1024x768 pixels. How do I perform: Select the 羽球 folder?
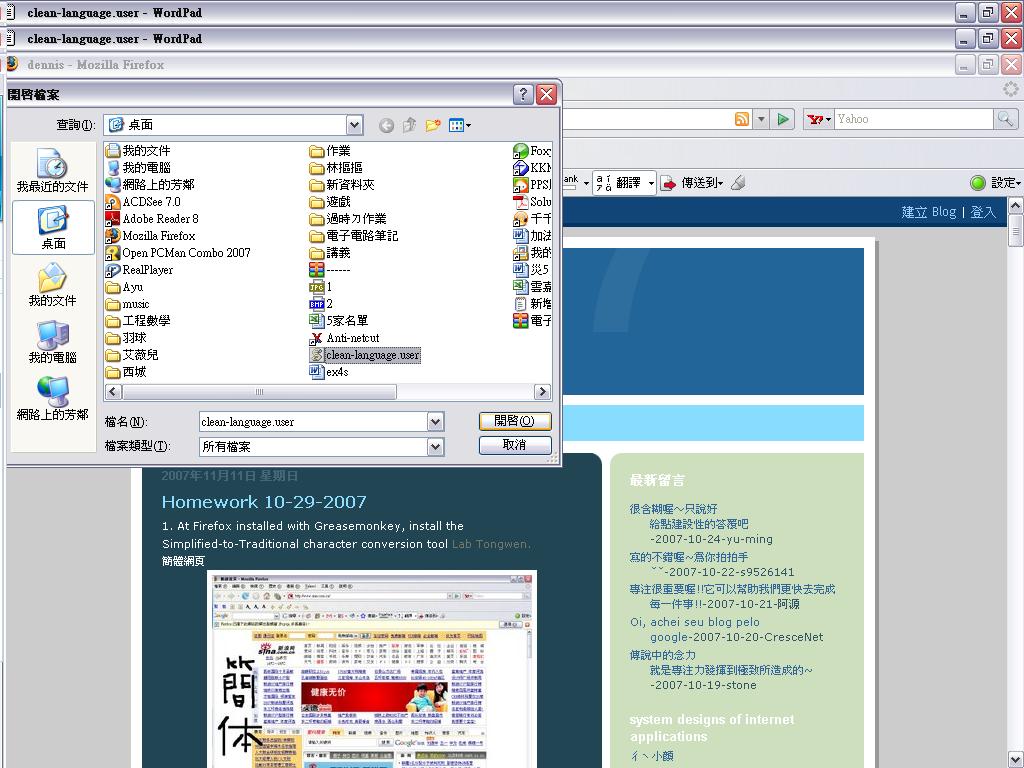tap(126, 338)
